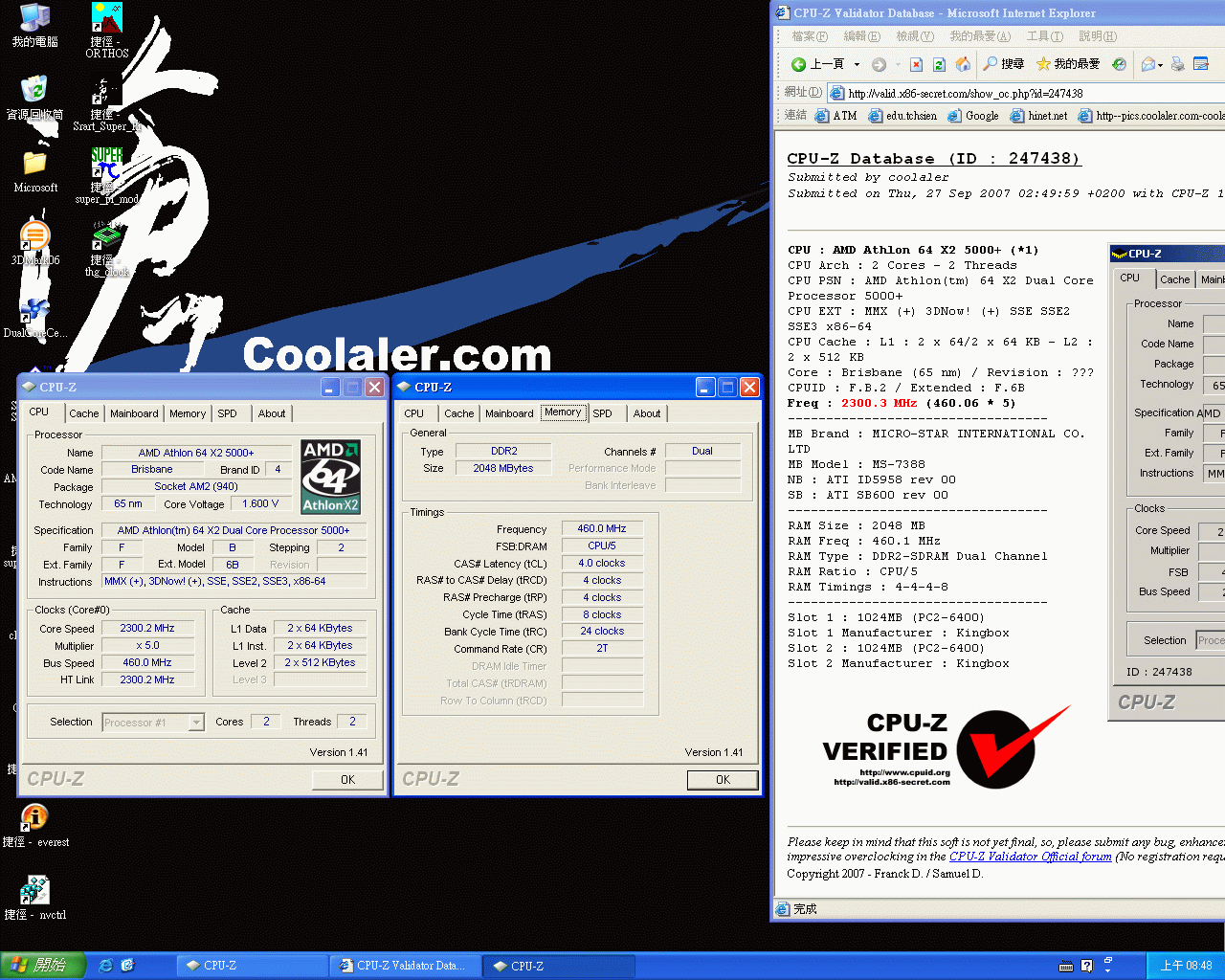Stop loading the page in Internet Explorer
This screenshot has width=1225, height=980.
coord(916,64)
